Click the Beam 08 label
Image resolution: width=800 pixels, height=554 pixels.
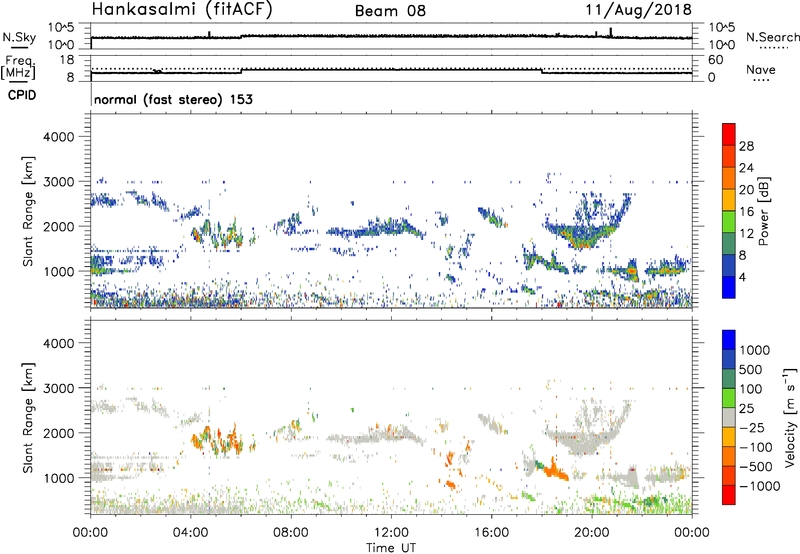(390, 11)
